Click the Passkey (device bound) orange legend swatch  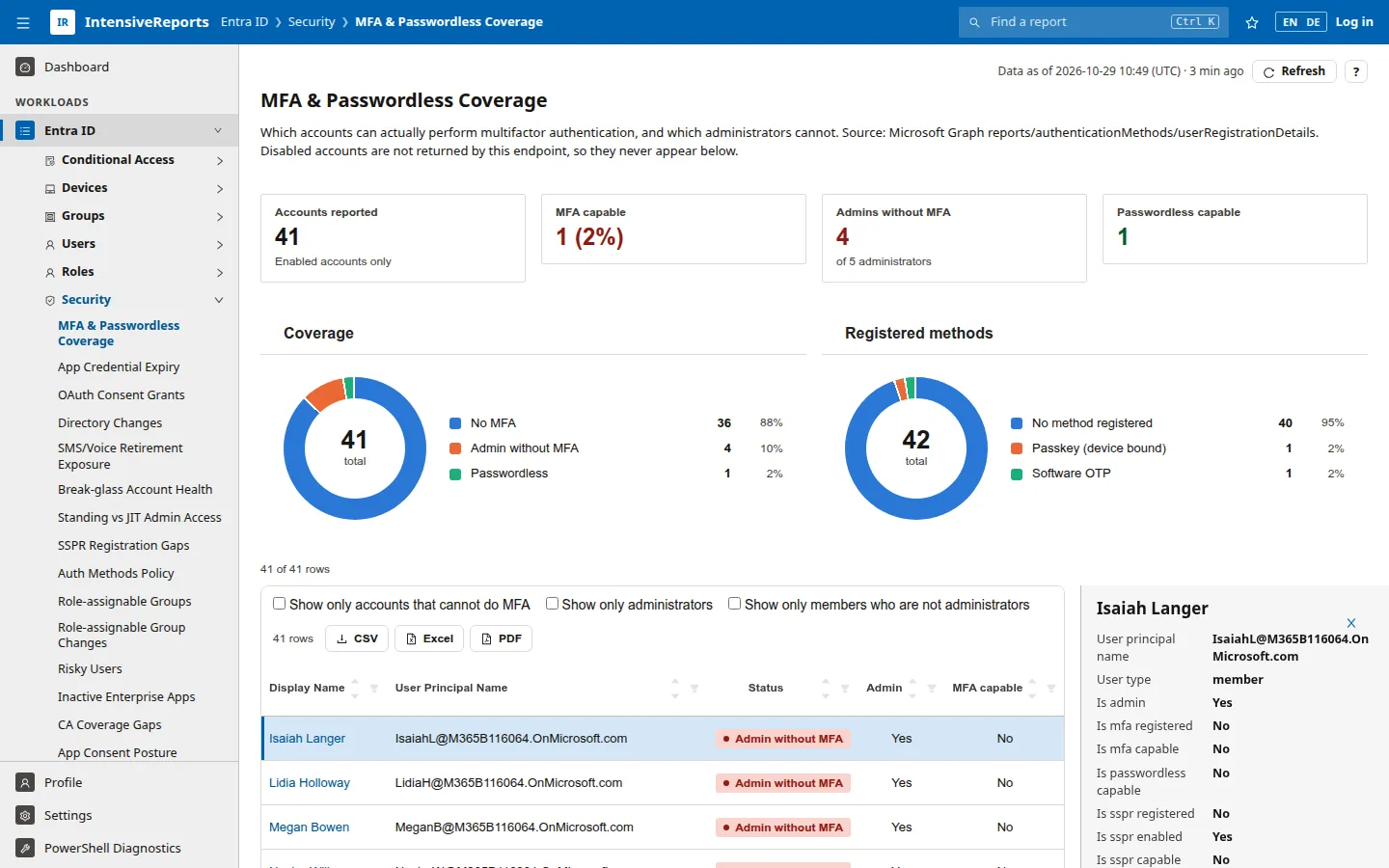[x=1017, y=448]
